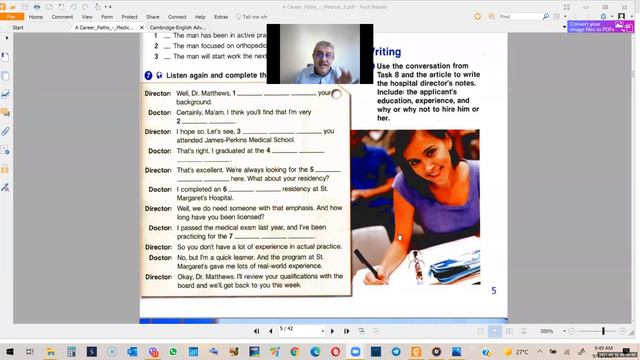Open Outlook from the taskbar
The image size is (640, 360).
coord(132,351)
